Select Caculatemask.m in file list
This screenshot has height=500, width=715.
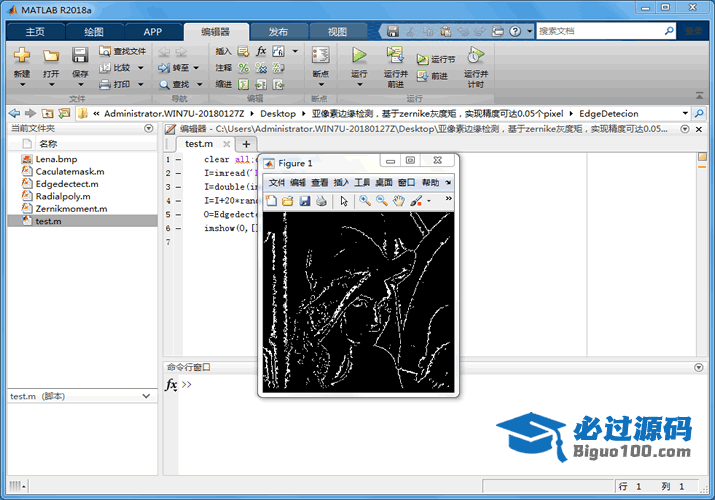(x=70, y=171)
